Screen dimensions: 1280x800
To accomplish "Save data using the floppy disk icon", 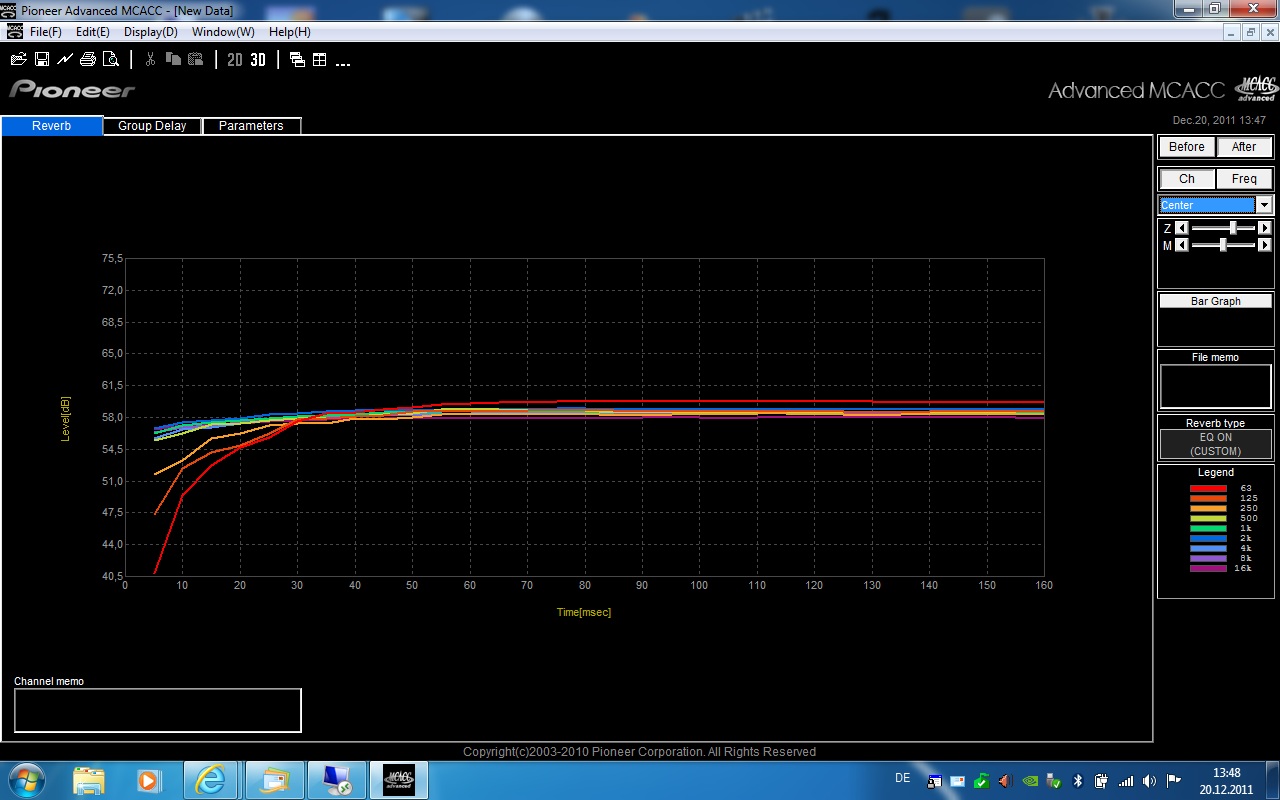I will point(42,60).
